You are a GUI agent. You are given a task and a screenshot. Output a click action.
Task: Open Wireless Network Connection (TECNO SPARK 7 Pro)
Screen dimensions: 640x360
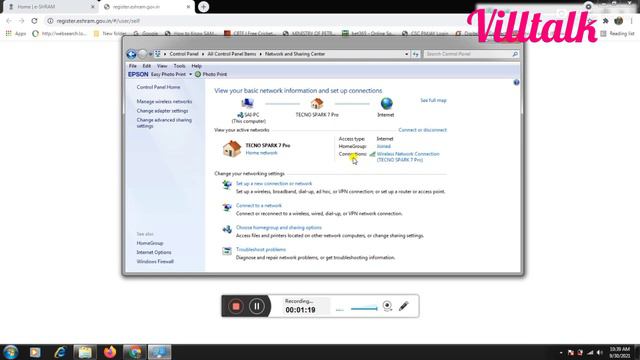pyautogui.click(x=408, y=157)
